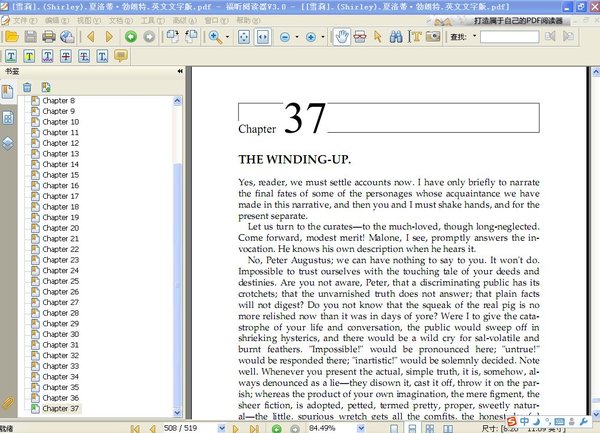Collapse the bookmarks sidebar panel
Viewport: 600px width, 433px height.
tap(180, 71)
